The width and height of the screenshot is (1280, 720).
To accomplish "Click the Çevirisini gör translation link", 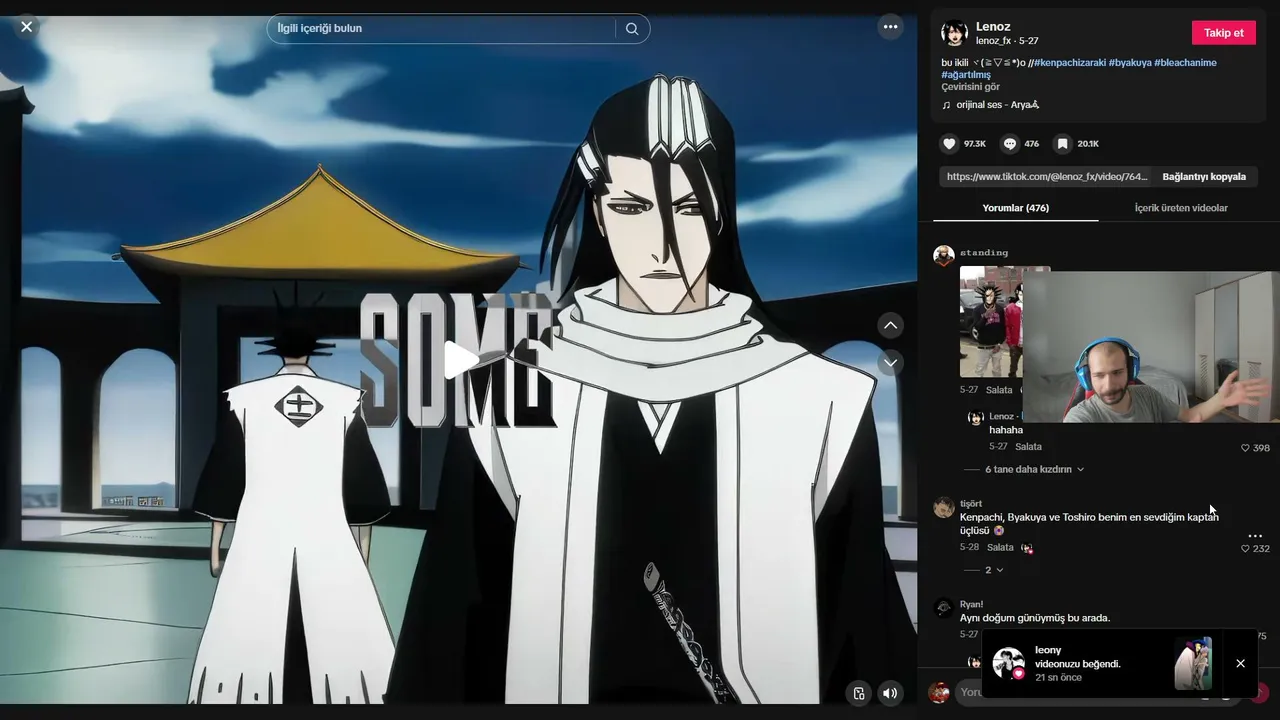I will point(970,87).
